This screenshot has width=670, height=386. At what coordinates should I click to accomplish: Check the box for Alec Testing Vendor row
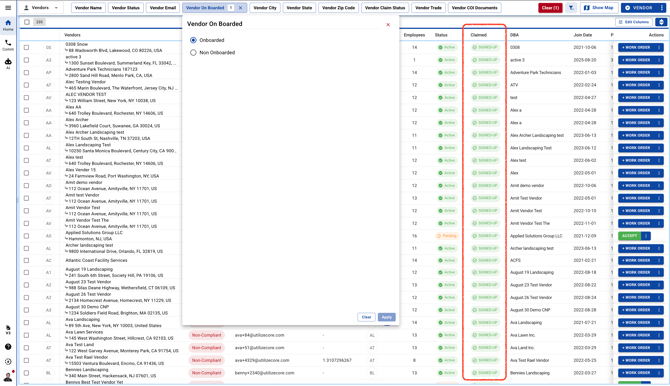click(x=26, y=85)
